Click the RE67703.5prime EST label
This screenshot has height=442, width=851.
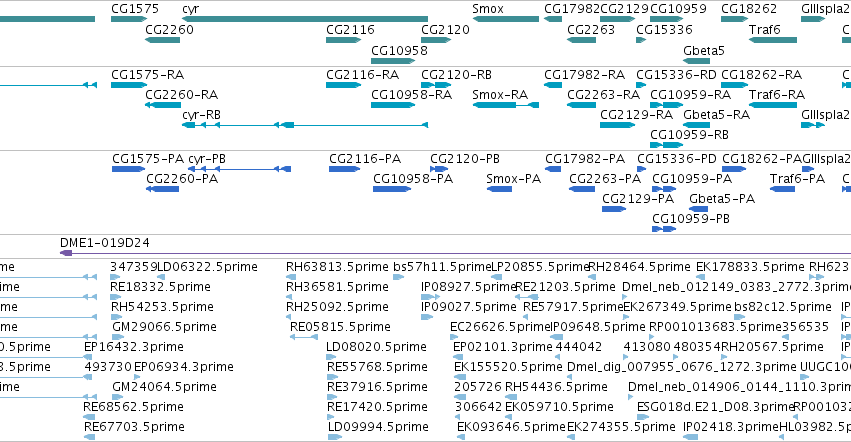[x=134, y=427]
